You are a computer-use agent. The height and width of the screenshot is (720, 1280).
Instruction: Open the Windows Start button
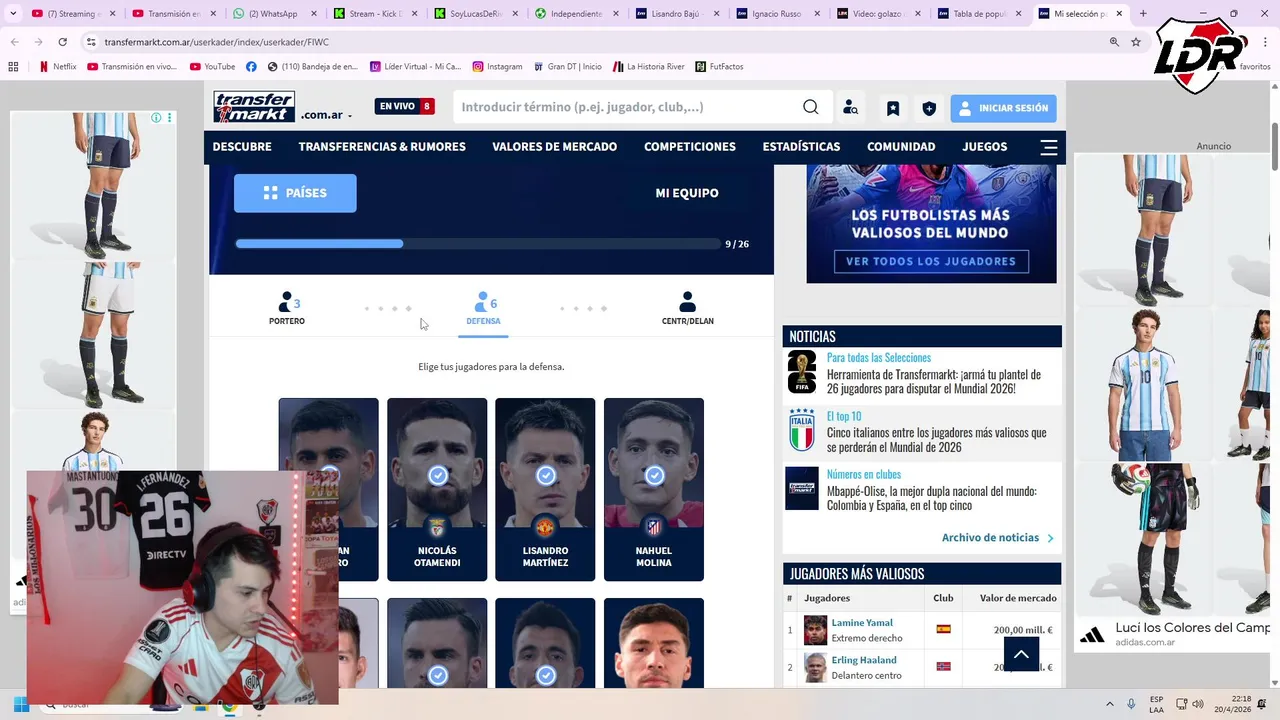coord(20,705)
